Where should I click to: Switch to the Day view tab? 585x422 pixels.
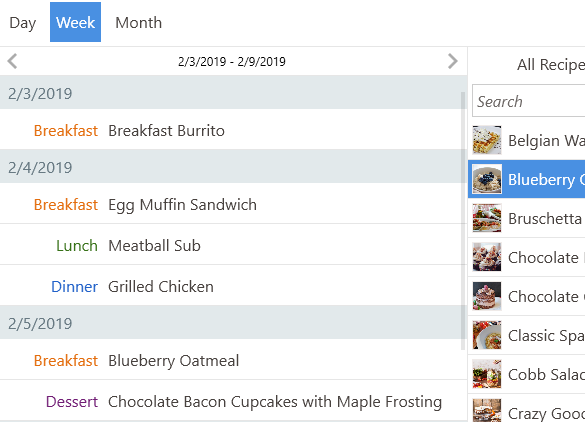(23, 22)
